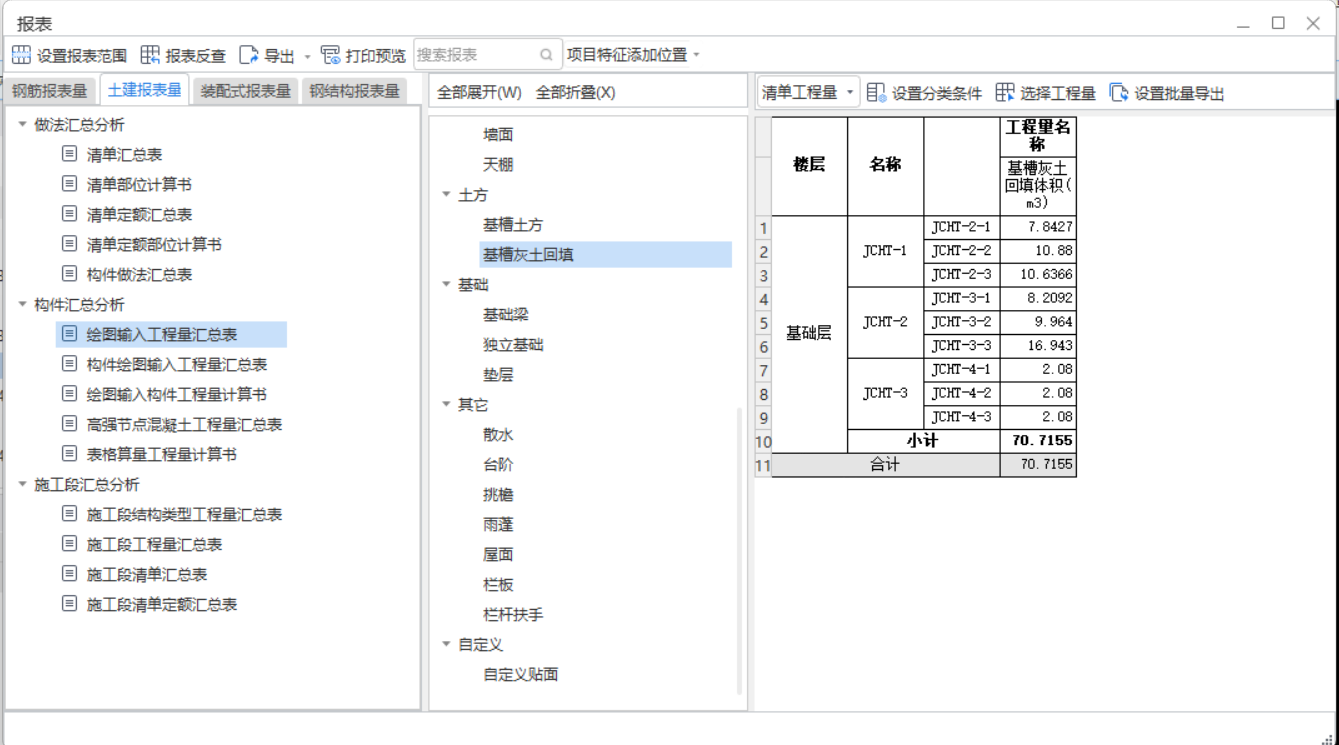Collapse the 做法汇总分析 tree node

pos(22,125)
